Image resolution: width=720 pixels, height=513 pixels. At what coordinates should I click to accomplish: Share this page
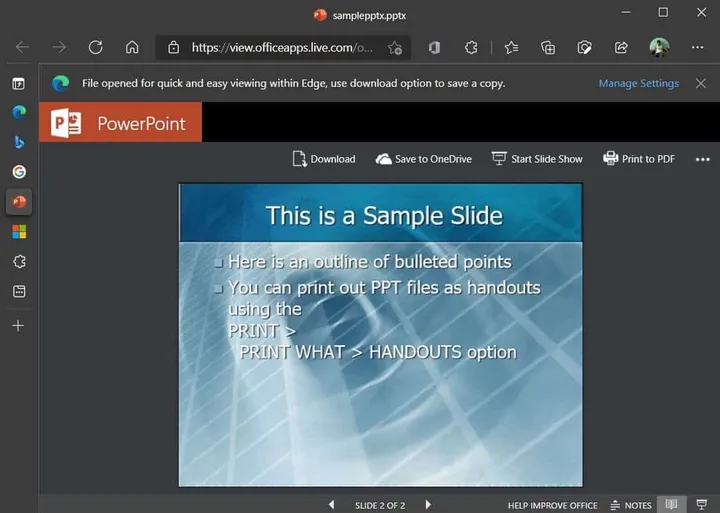tap(621, 47)
